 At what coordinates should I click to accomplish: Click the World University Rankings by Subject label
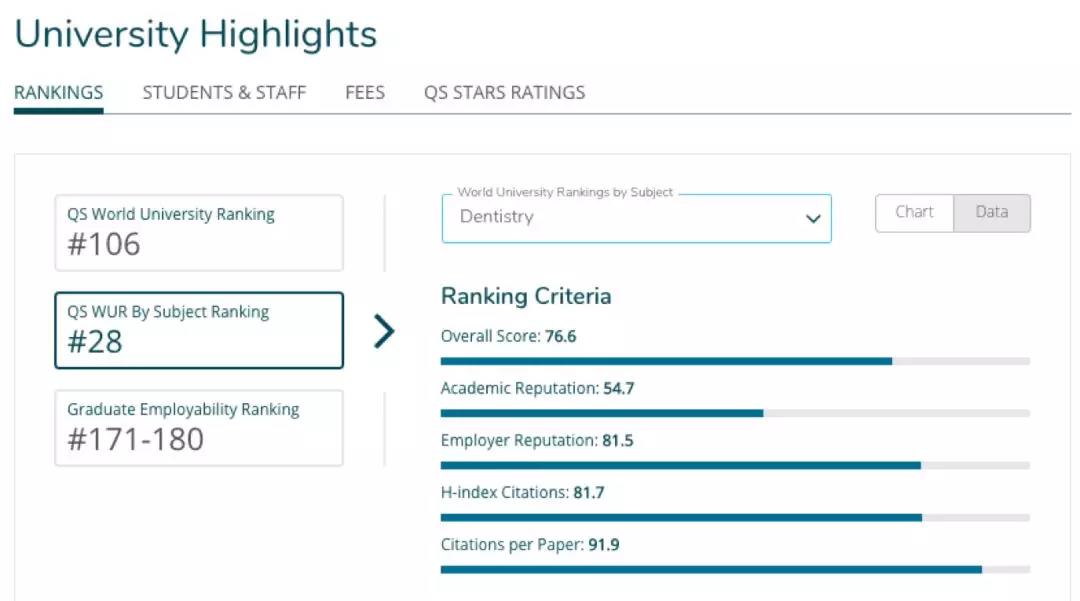(565, 192)
